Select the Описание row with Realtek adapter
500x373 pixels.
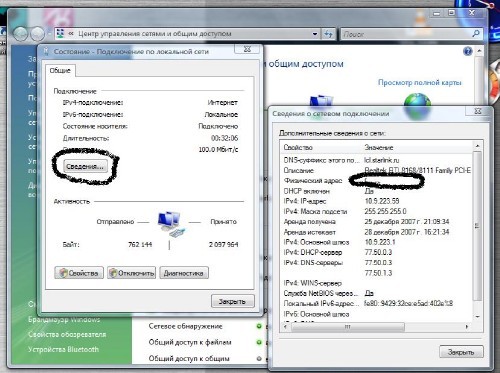377,170
